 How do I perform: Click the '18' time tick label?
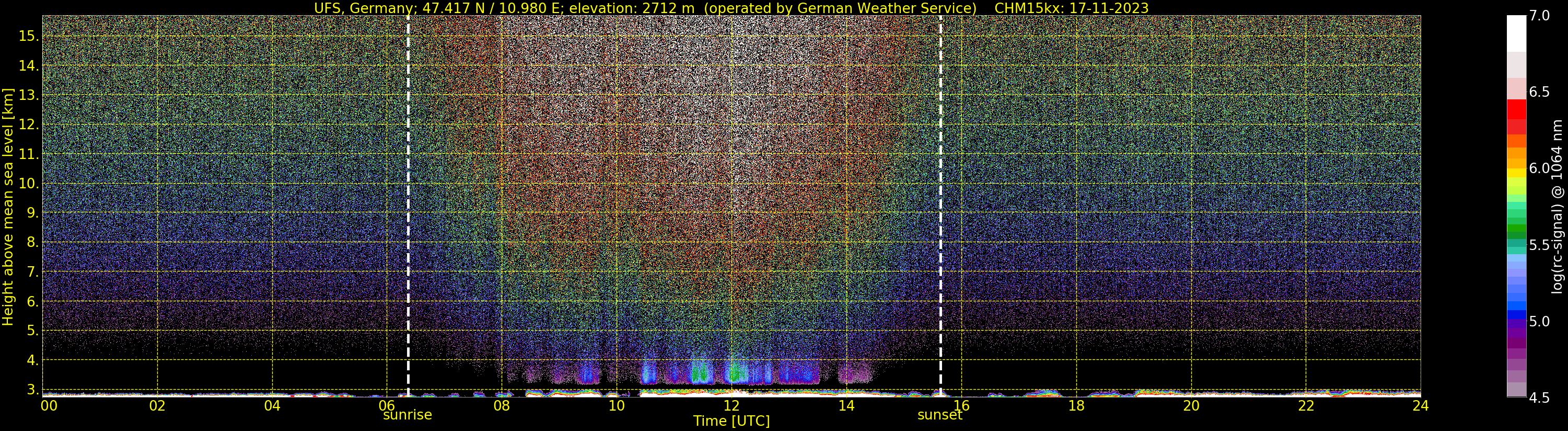click(x=1076, y=405)
